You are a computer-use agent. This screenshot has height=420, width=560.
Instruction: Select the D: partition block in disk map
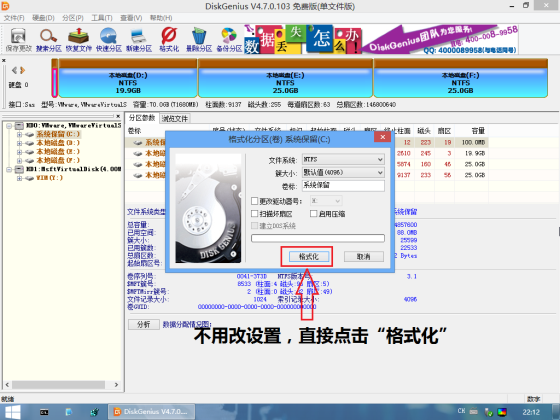(128, 79)
